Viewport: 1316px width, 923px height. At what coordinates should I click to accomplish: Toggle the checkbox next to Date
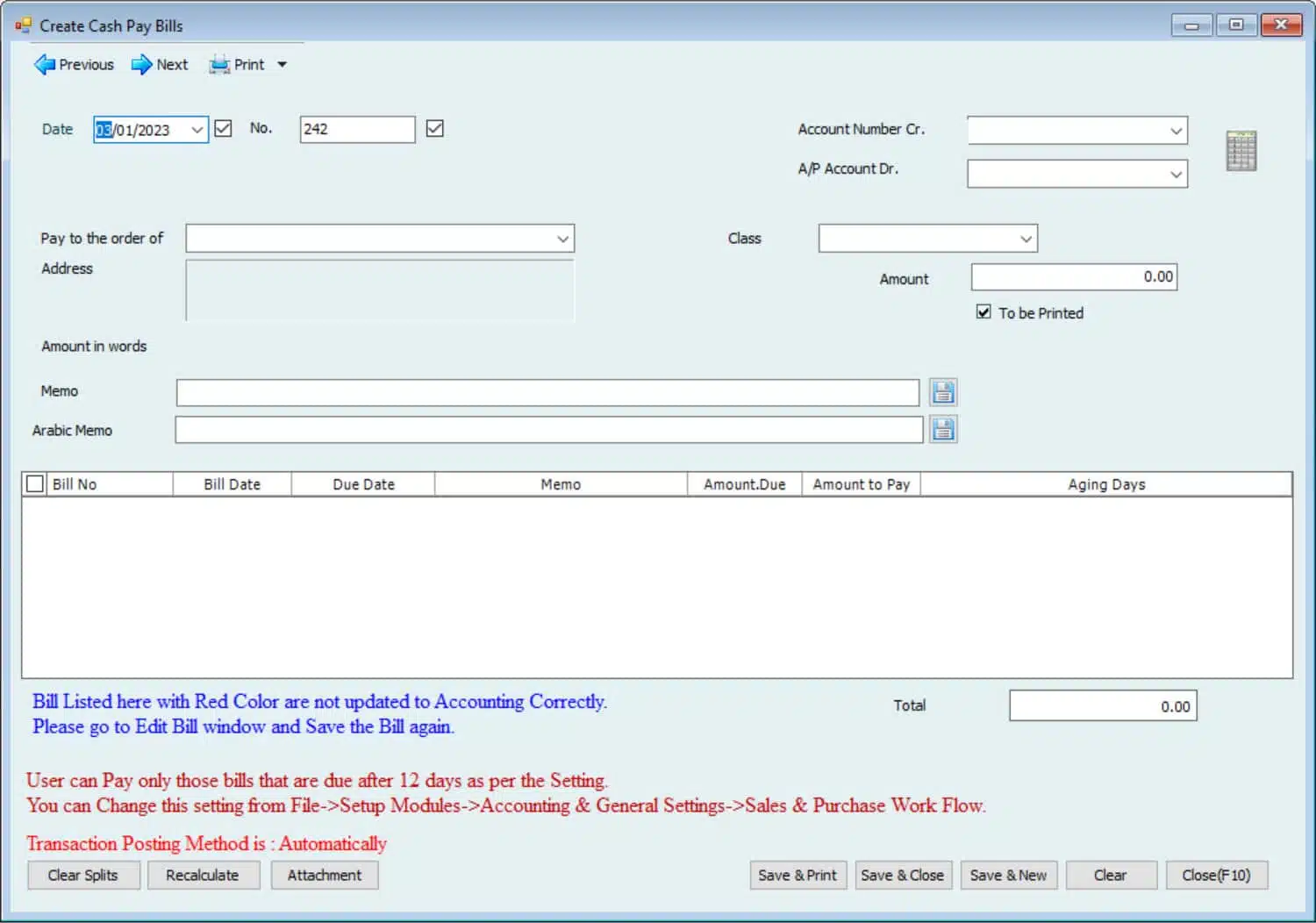(x=223, y=129)
